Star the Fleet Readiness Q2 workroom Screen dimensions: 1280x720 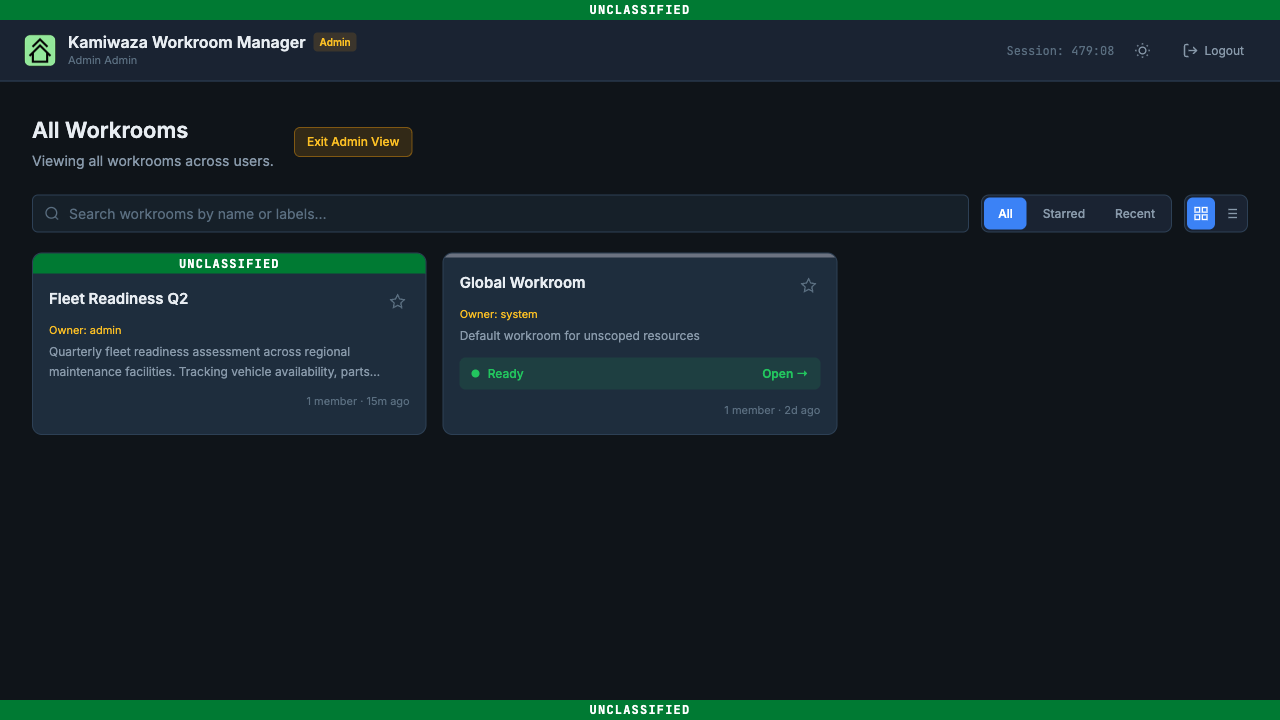pos(397,301)
